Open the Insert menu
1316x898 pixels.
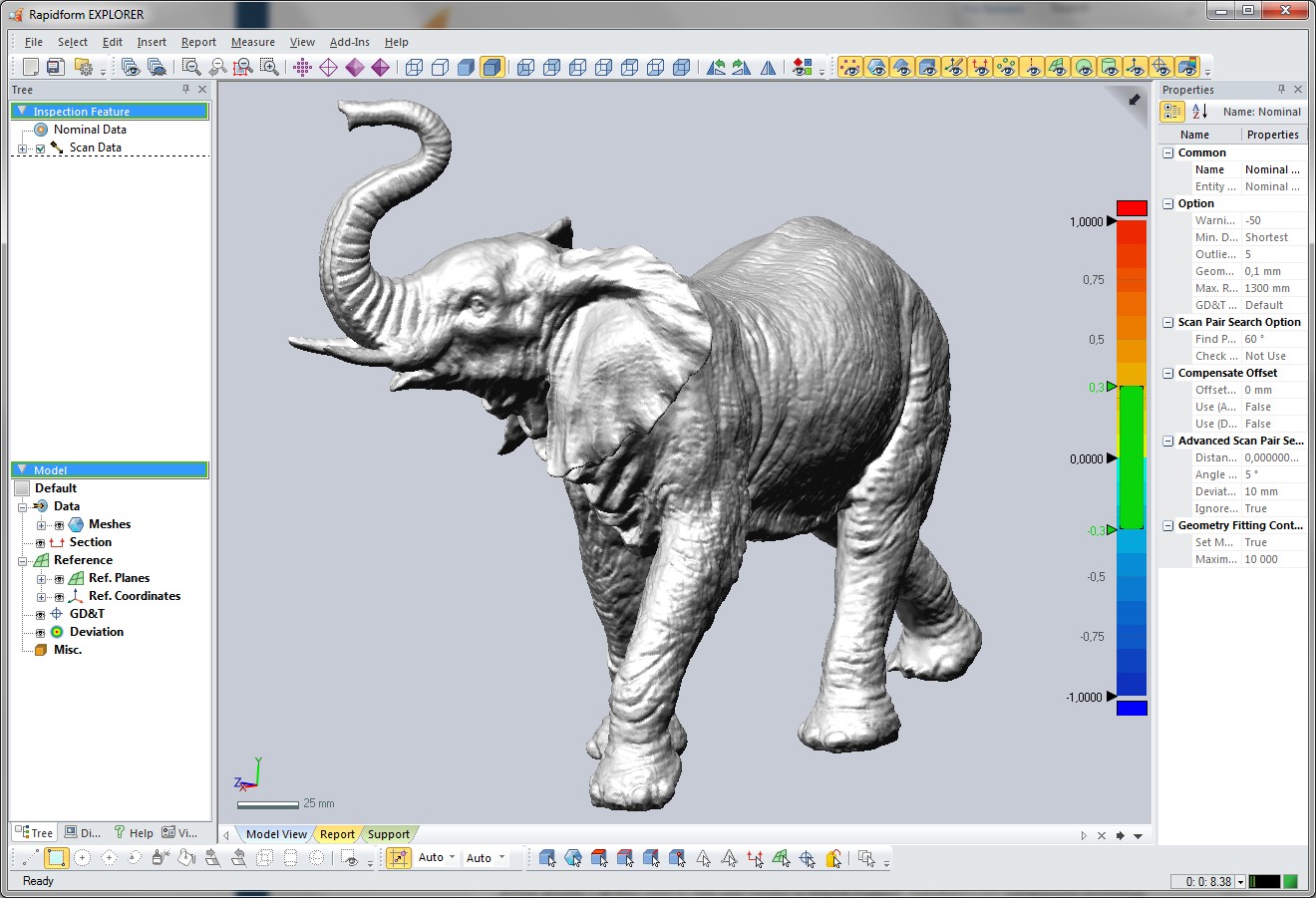(x=152, y=42)
